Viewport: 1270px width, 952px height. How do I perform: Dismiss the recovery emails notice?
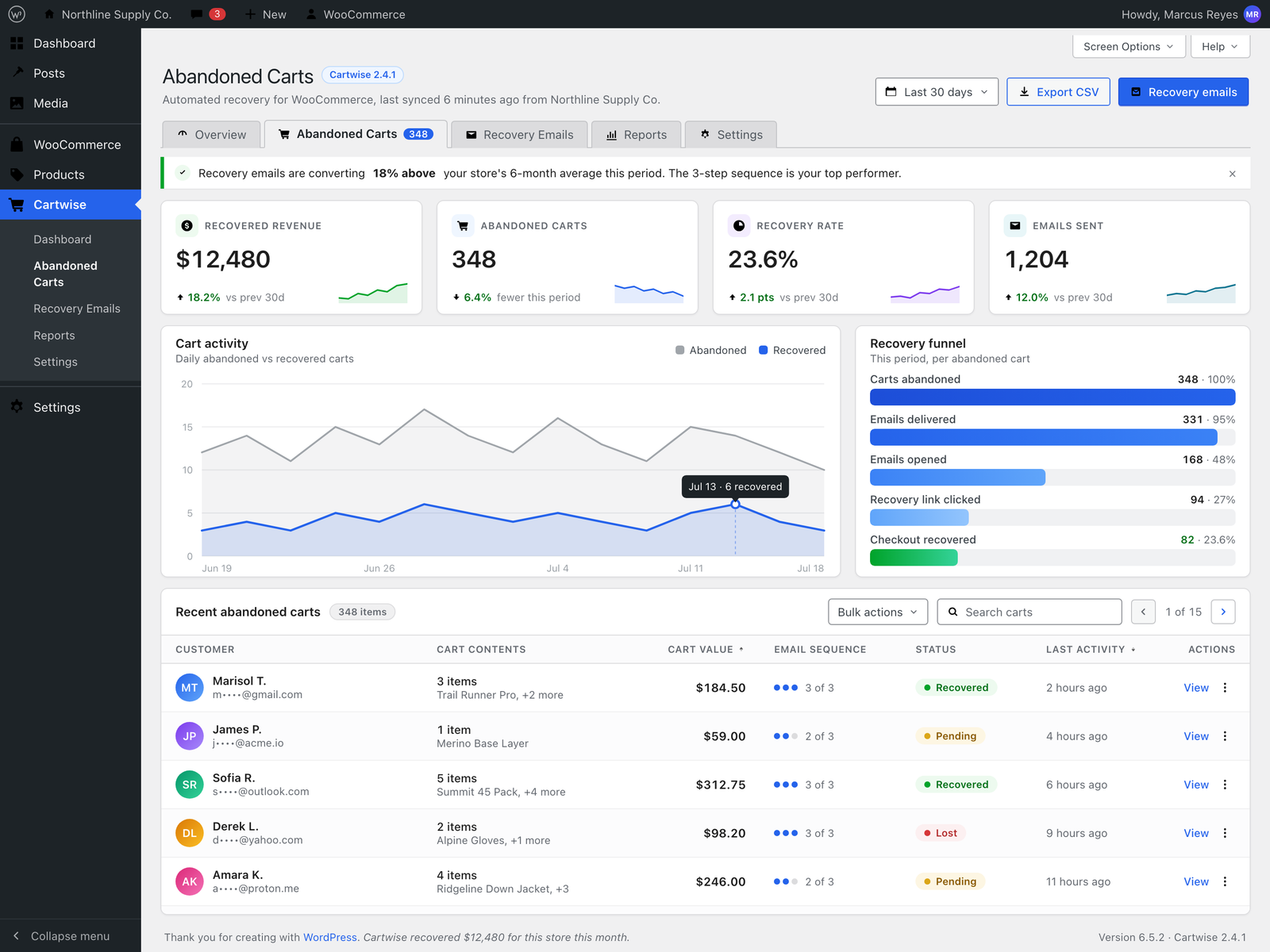click(x=1232, y=174)
